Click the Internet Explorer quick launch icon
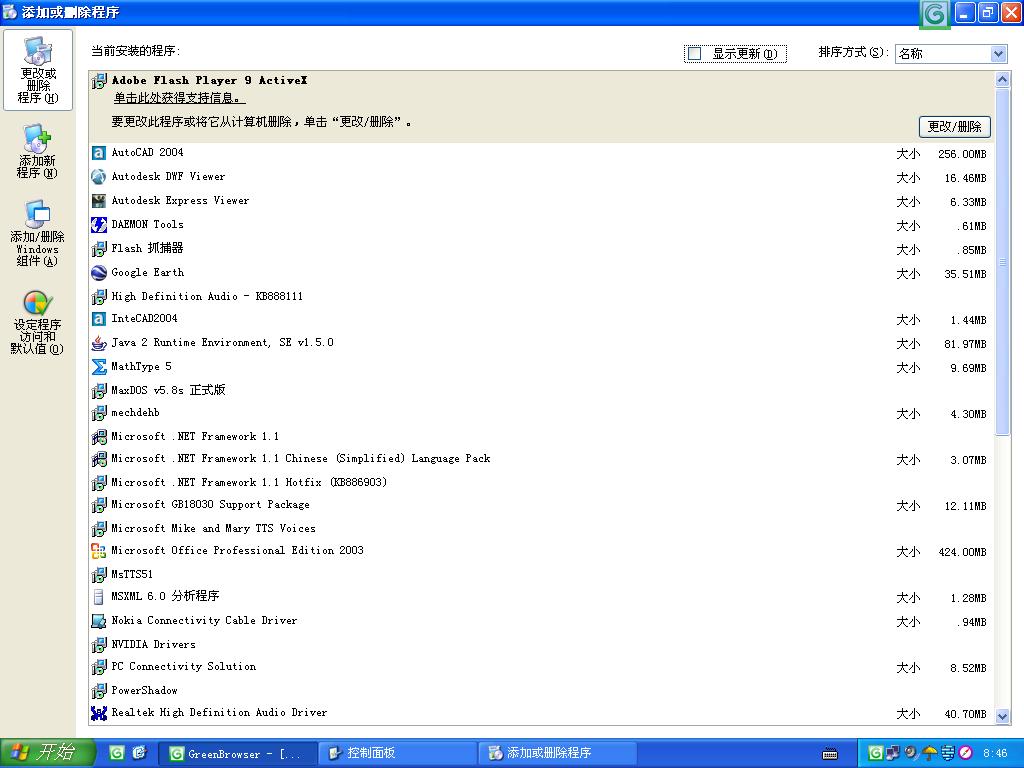The height and width of the screenshot is (768, 1024). 139,754
